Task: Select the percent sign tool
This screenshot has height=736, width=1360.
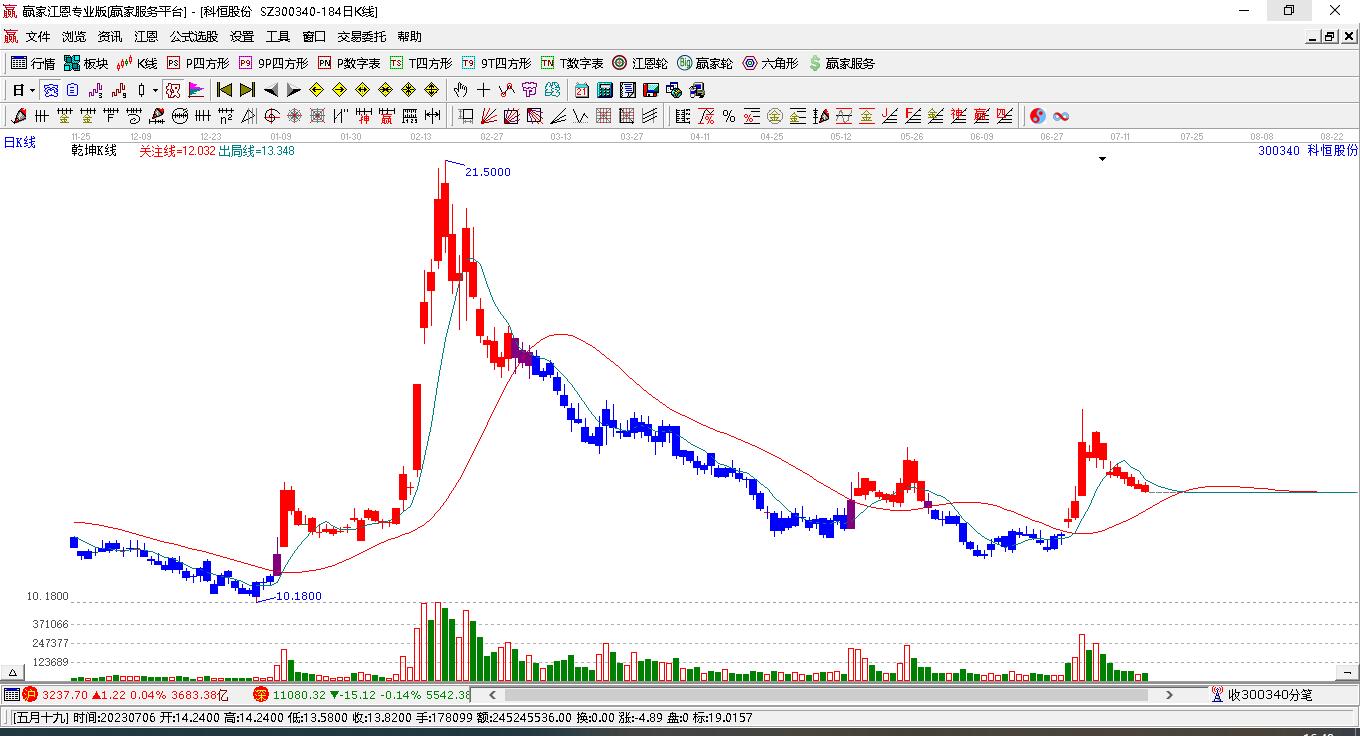Action: point(729,116)
